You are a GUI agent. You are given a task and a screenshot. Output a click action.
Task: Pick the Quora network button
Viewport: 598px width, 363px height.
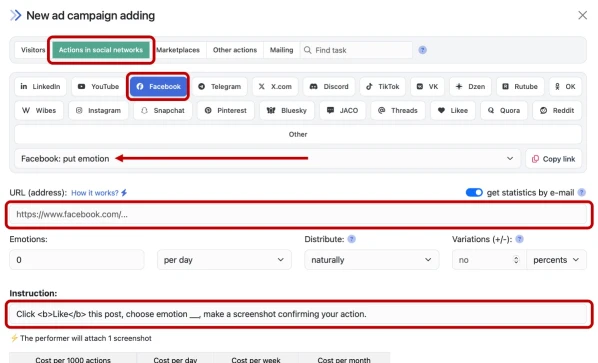tap(504, 111)
